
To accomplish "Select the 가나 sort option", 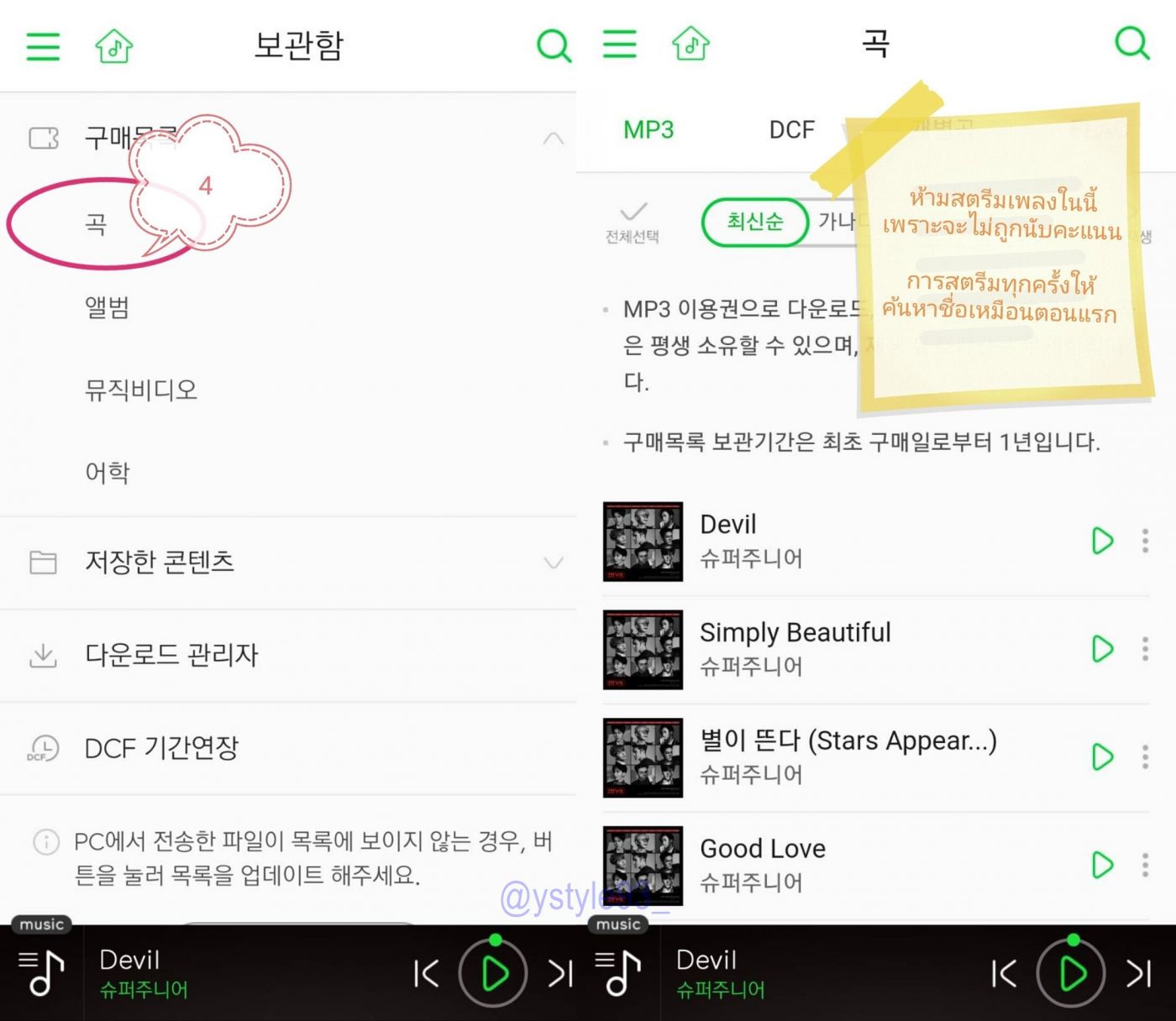I will [x=835, y=222].
